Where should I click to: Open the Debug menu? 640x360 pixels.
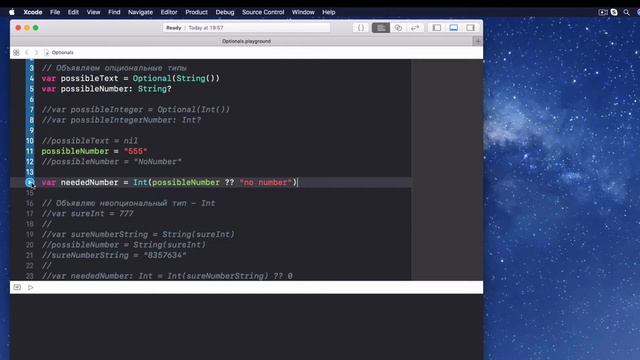[225, 12]
